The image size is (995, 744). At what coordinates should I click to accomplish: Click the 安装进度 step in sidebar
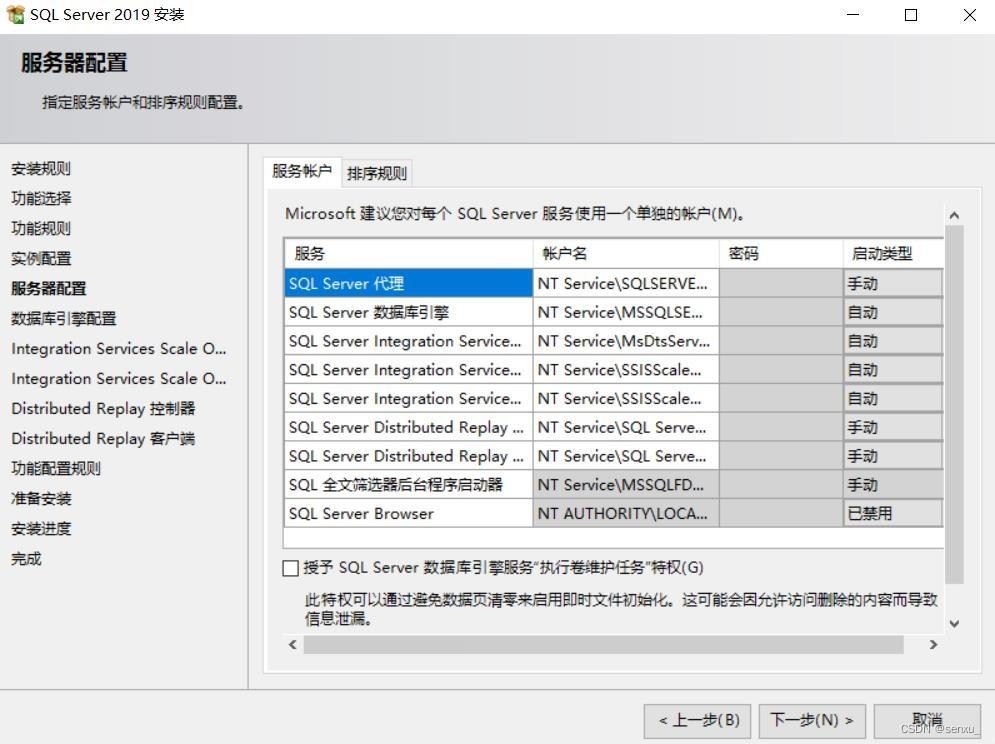coord(41,529)
